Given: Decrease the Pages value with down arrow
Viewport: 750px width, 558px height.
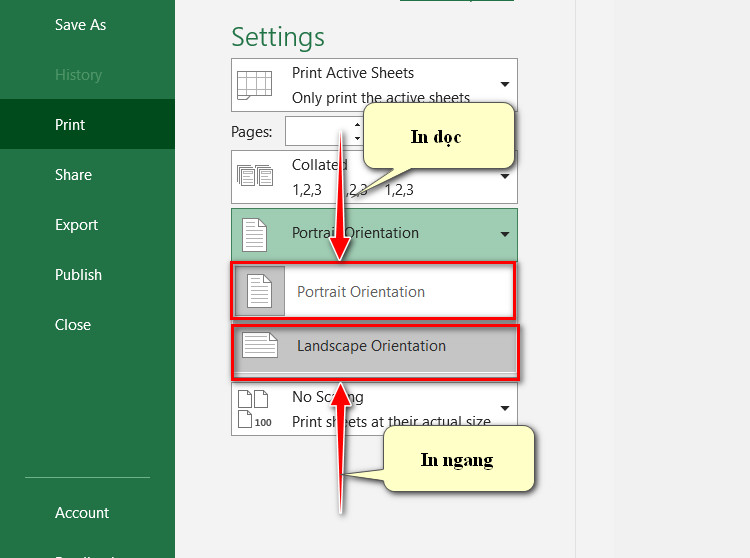Looking at the screenshot, I should tap(357, 138).
